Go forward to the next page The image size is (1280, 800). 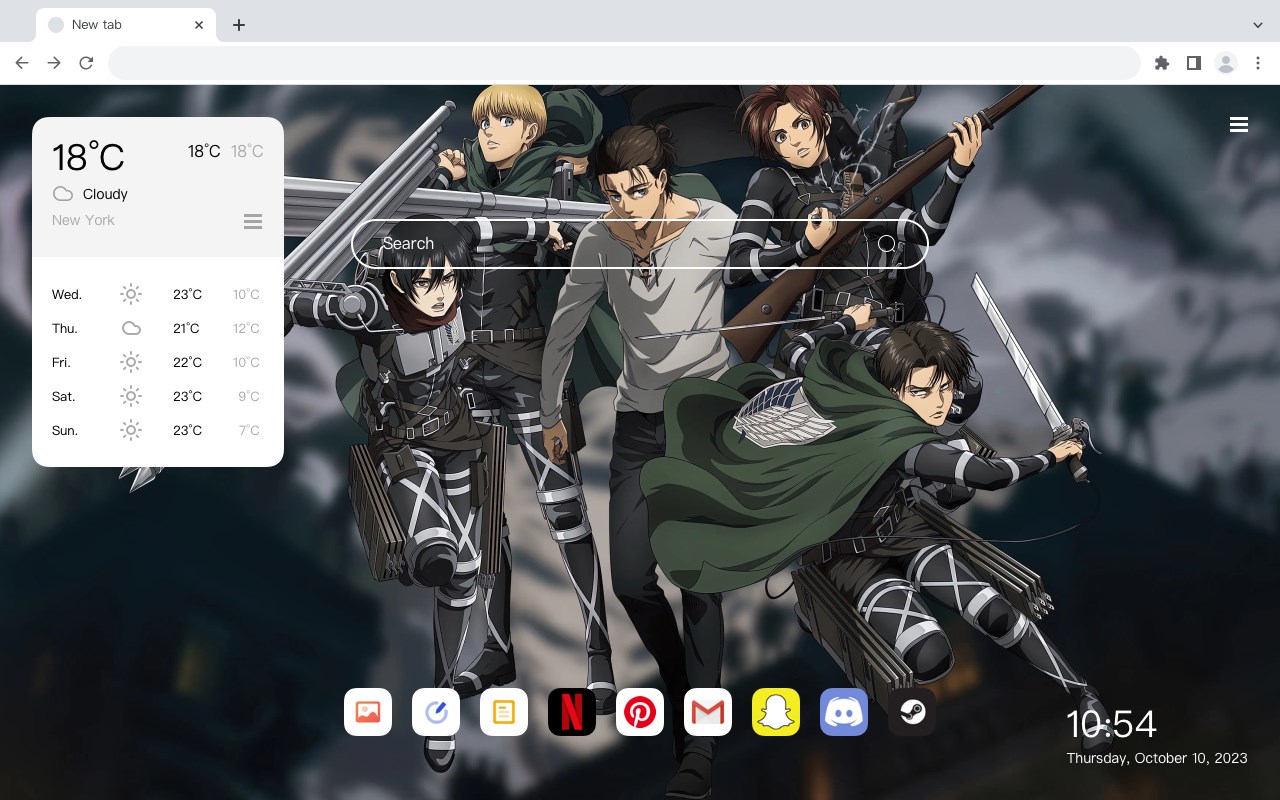54,63
